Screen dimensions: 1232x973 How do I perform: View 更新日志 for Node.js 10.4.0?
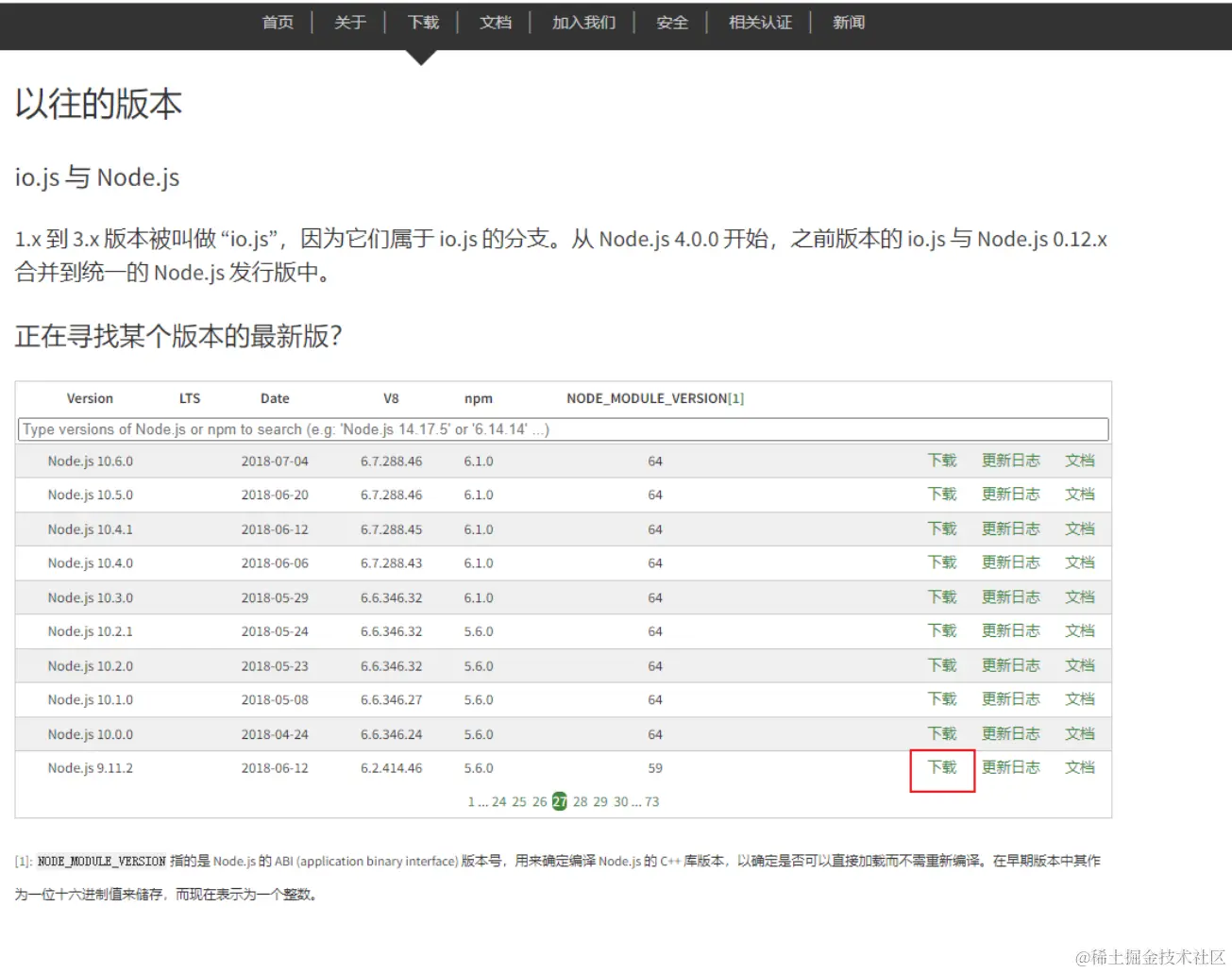[x=1010, y=562]
